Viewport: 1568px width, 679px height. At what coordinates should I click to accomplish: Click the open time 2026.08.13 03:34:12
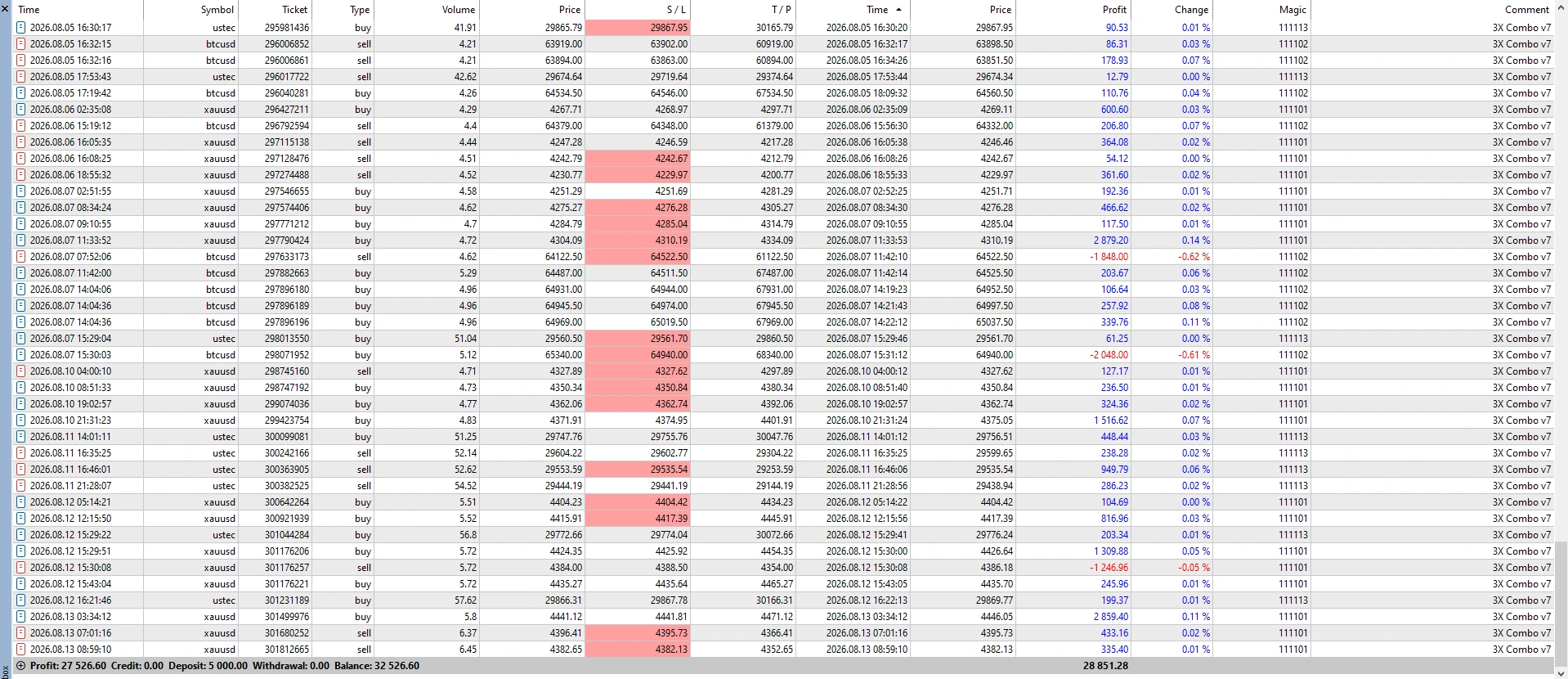(71, 617)
